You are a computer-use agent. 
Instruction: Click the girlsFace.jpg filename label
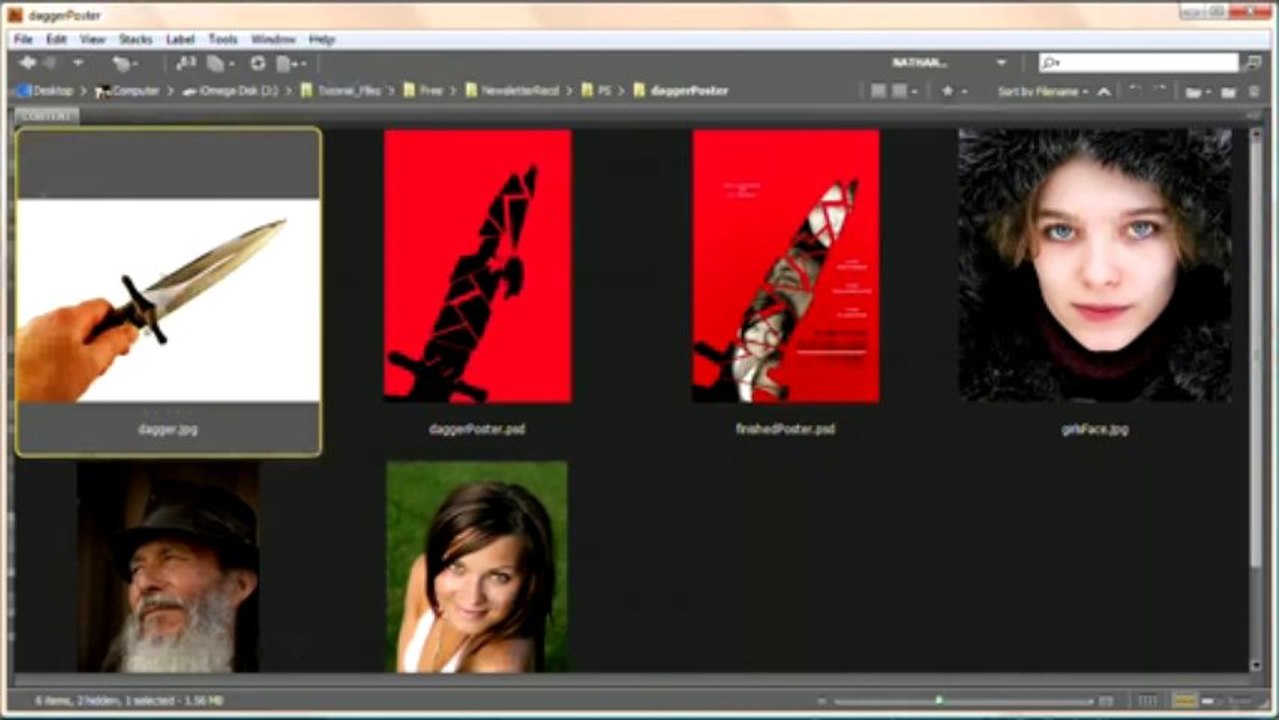click(1095, 429)
